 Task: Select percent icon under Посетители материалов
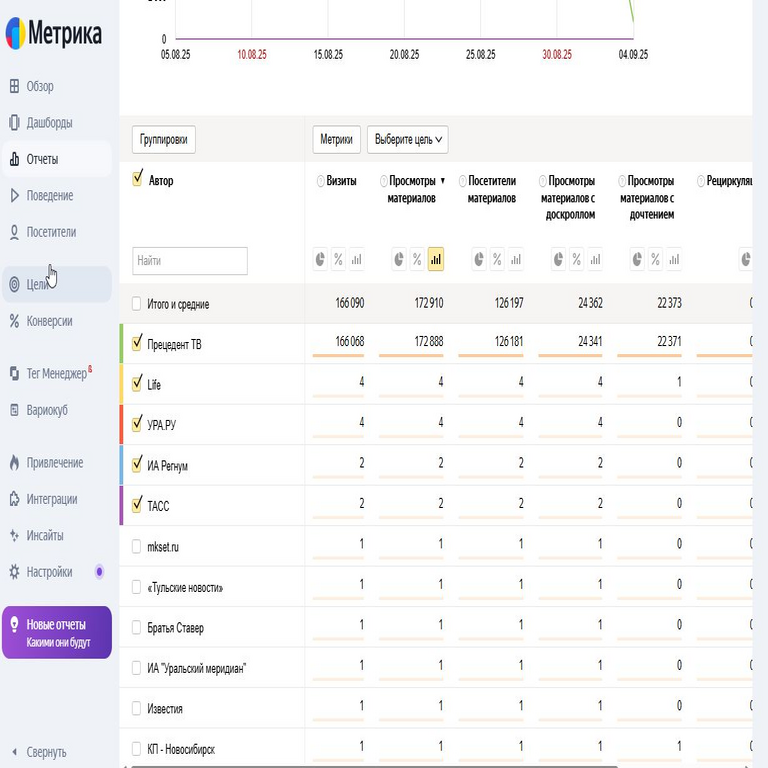click(497, 259)
